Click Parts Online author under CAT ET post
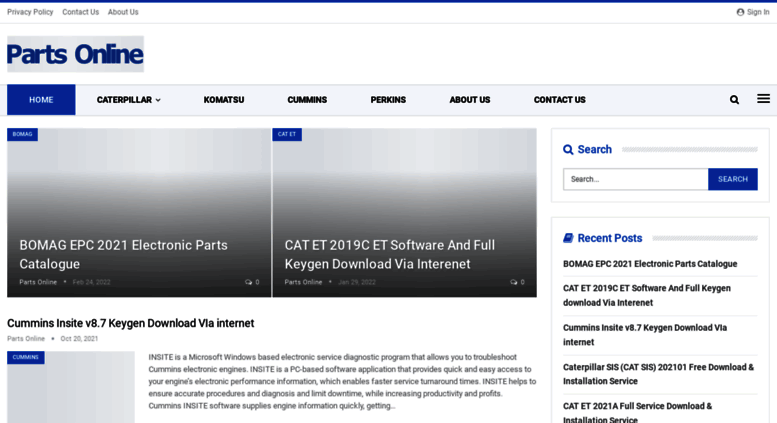 click(x=303, y=282)
